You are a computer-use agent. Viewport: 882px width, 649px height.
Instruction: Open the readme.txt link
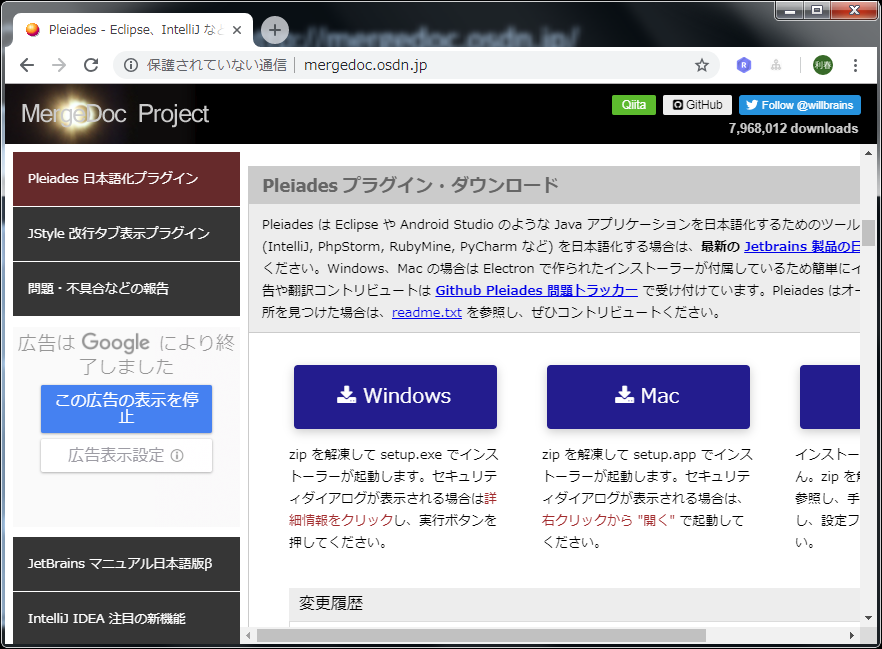[x=427, y=312]
